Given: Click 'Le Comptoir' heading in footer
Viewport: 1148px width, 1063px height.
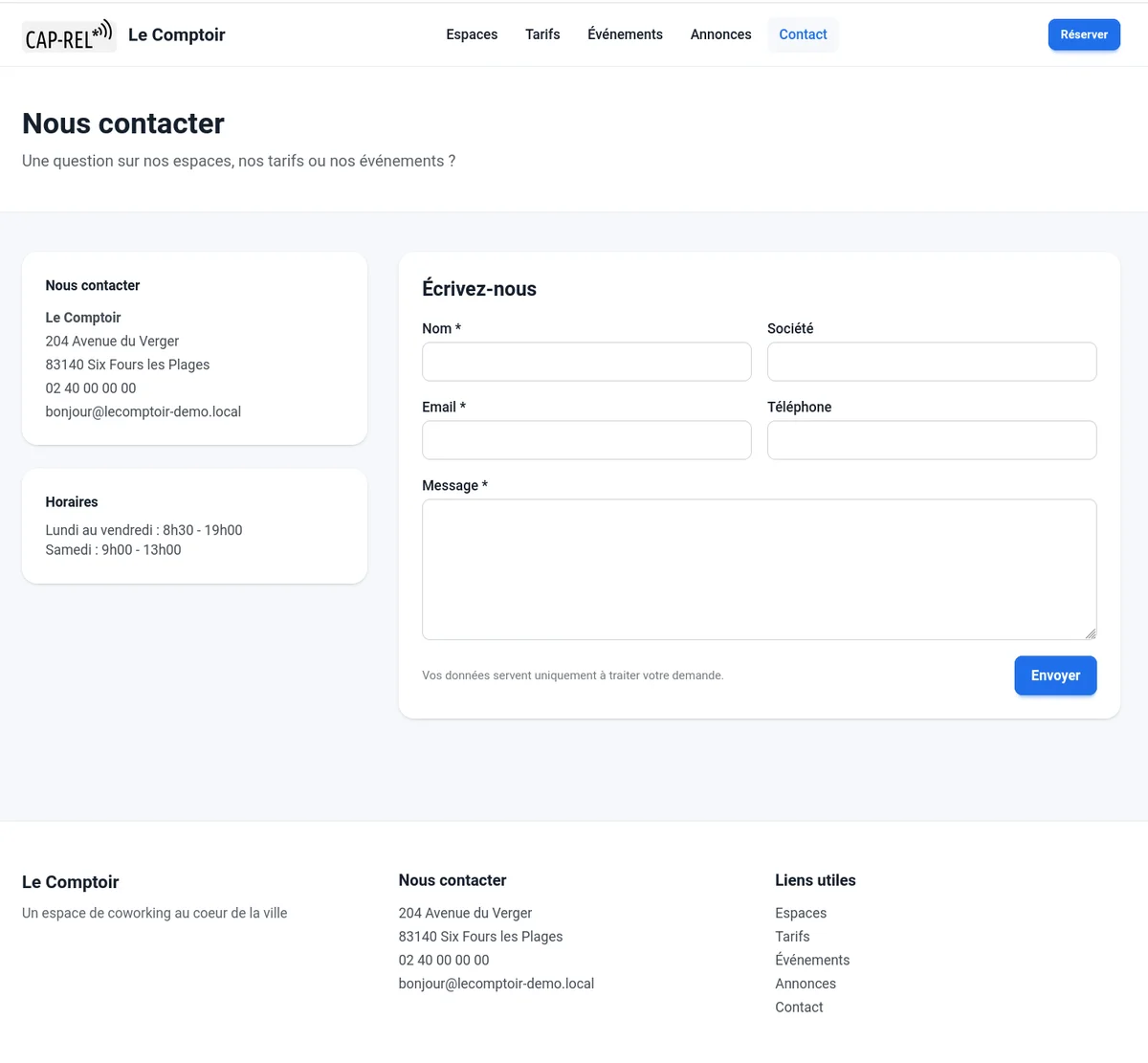Looking at the screenshot, I should coord(71,882).
